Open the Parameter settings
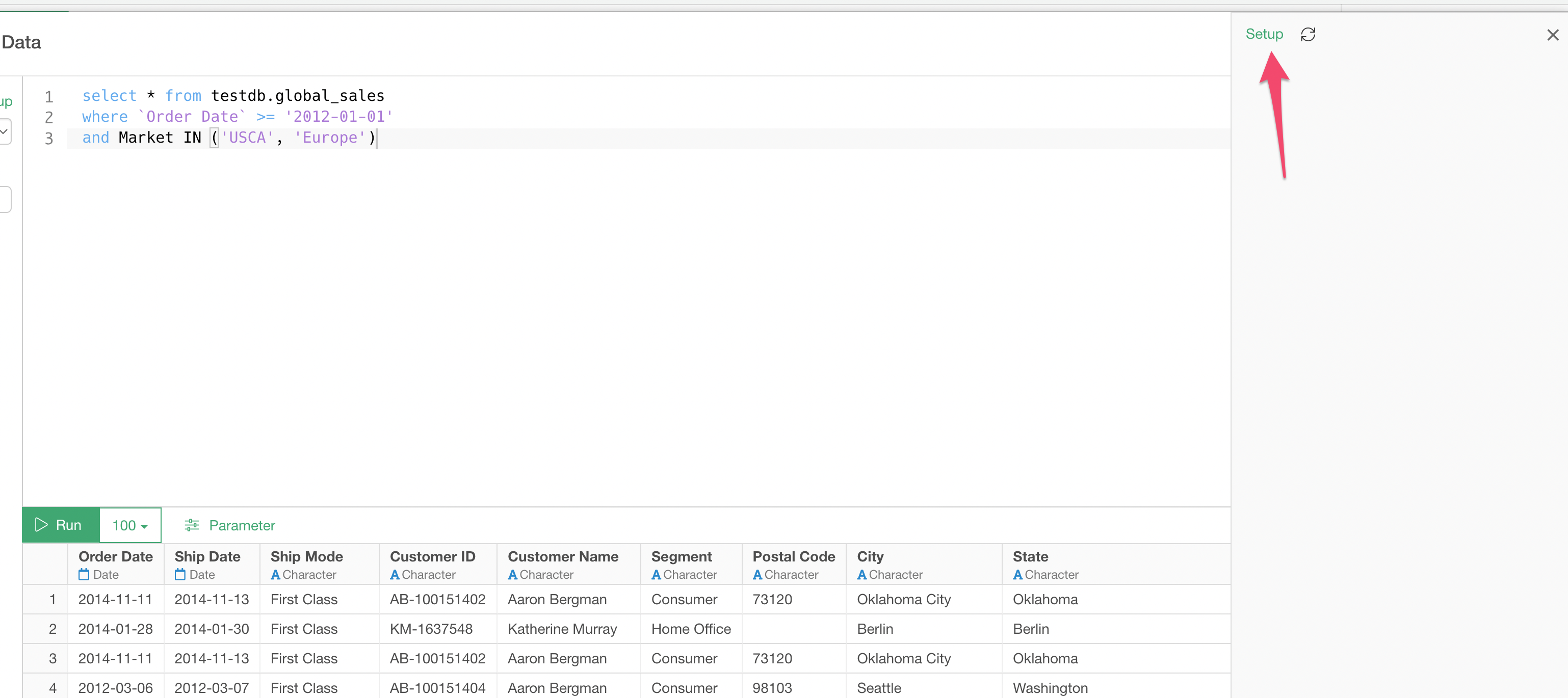The height and width of the screenshot is (698, 1568). coord(229,525)
